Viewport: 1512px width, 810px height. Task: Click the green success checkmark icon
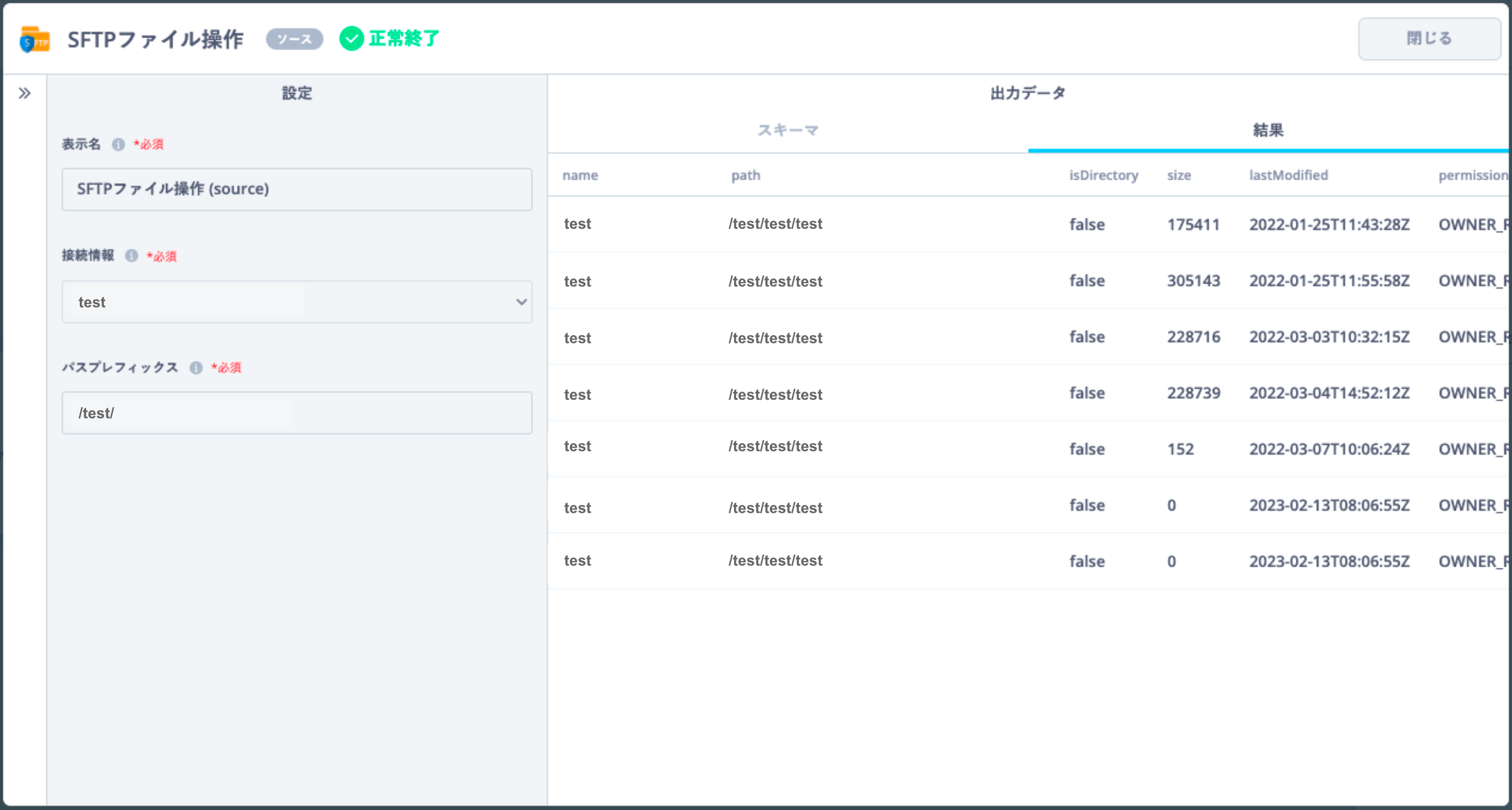[351, 39]
